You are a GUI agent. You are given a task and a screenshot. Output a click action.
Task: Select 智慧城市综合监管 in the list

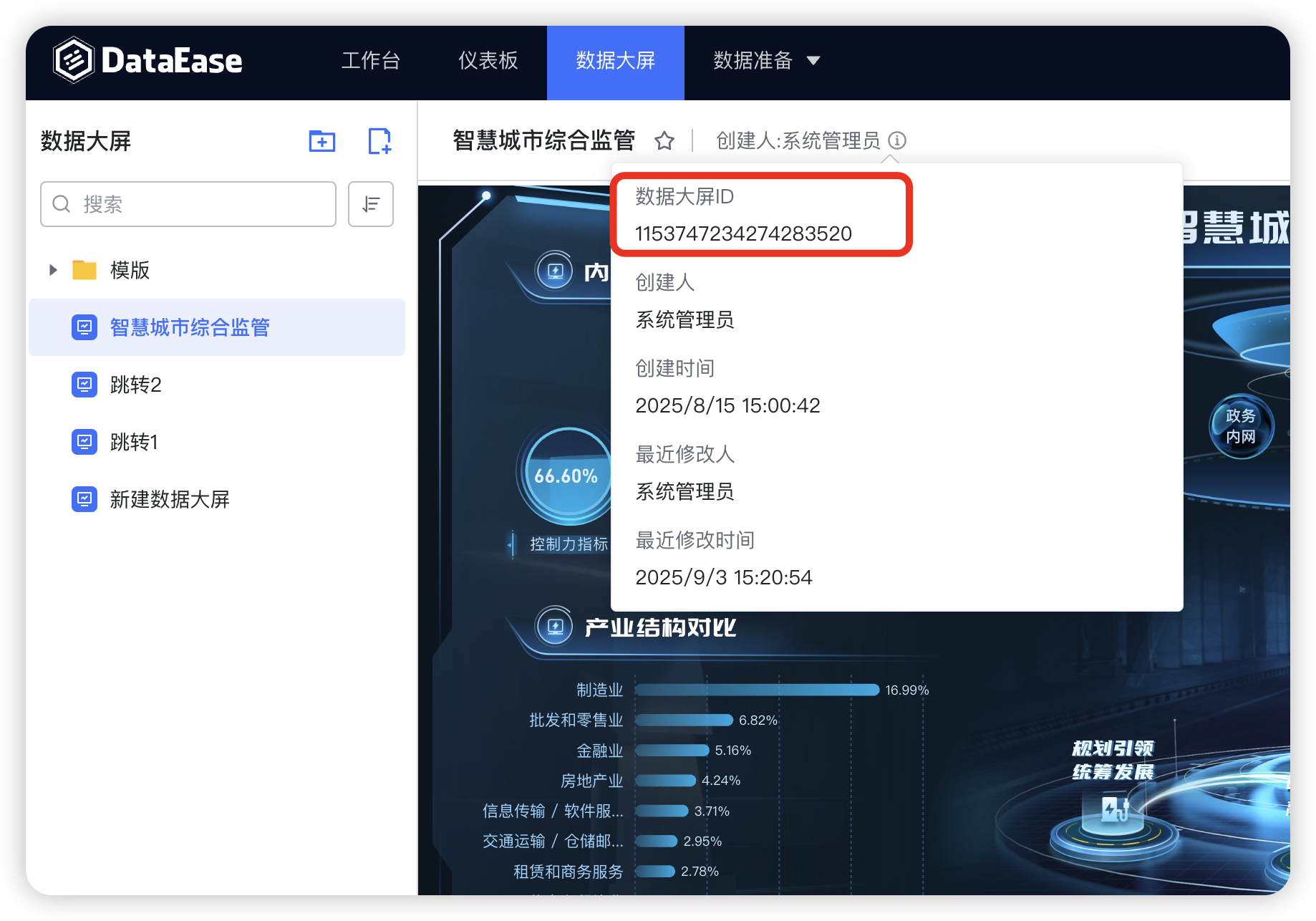(190, 327)
